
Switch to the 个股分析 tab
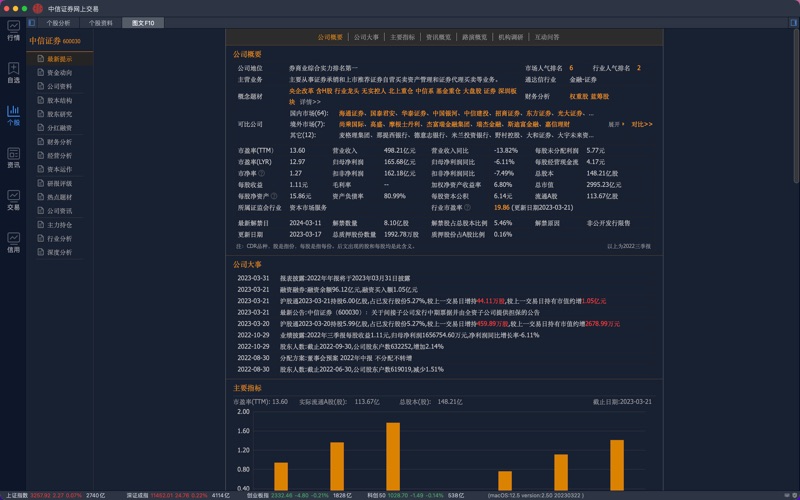[x=59, y=22]
